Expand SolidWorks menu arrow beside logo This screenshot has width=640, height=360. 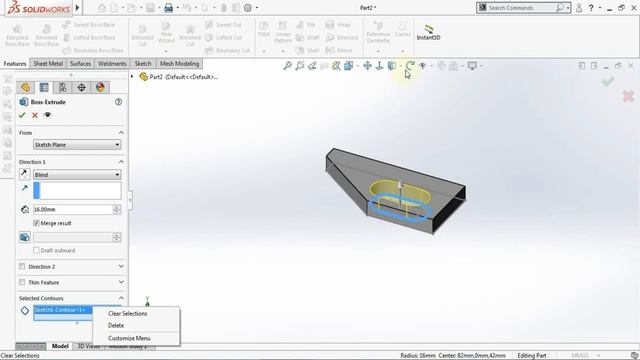click(x=78, y=8)
